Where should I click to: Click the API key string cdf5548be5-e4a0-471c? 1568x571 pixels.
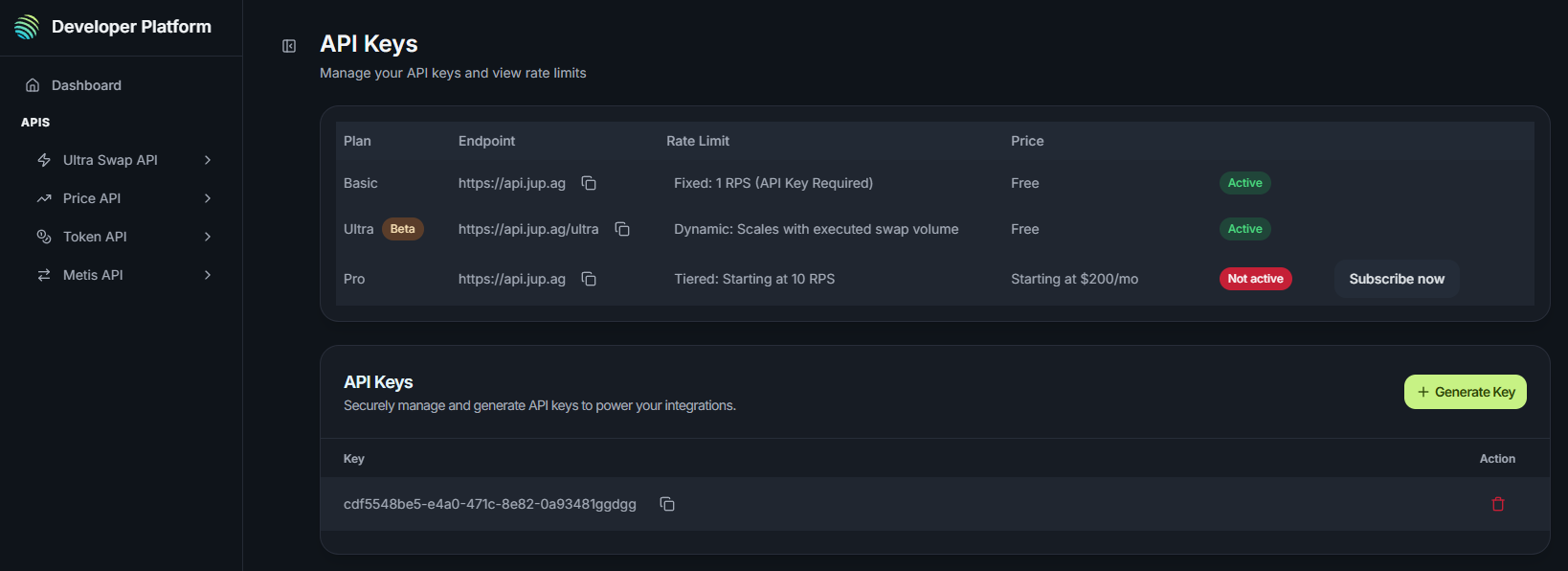(x=490, y=504)
